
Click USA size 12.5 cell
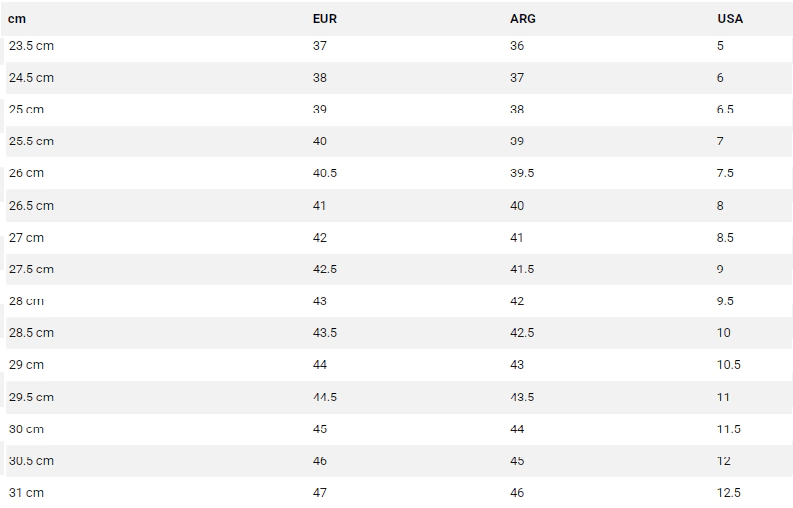click(x=729, y=493)
